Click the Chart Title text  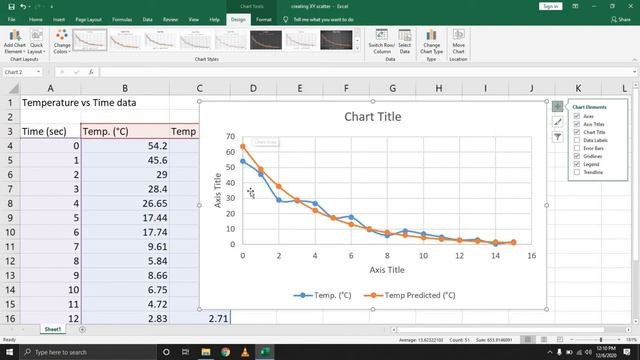click(373, 117)
